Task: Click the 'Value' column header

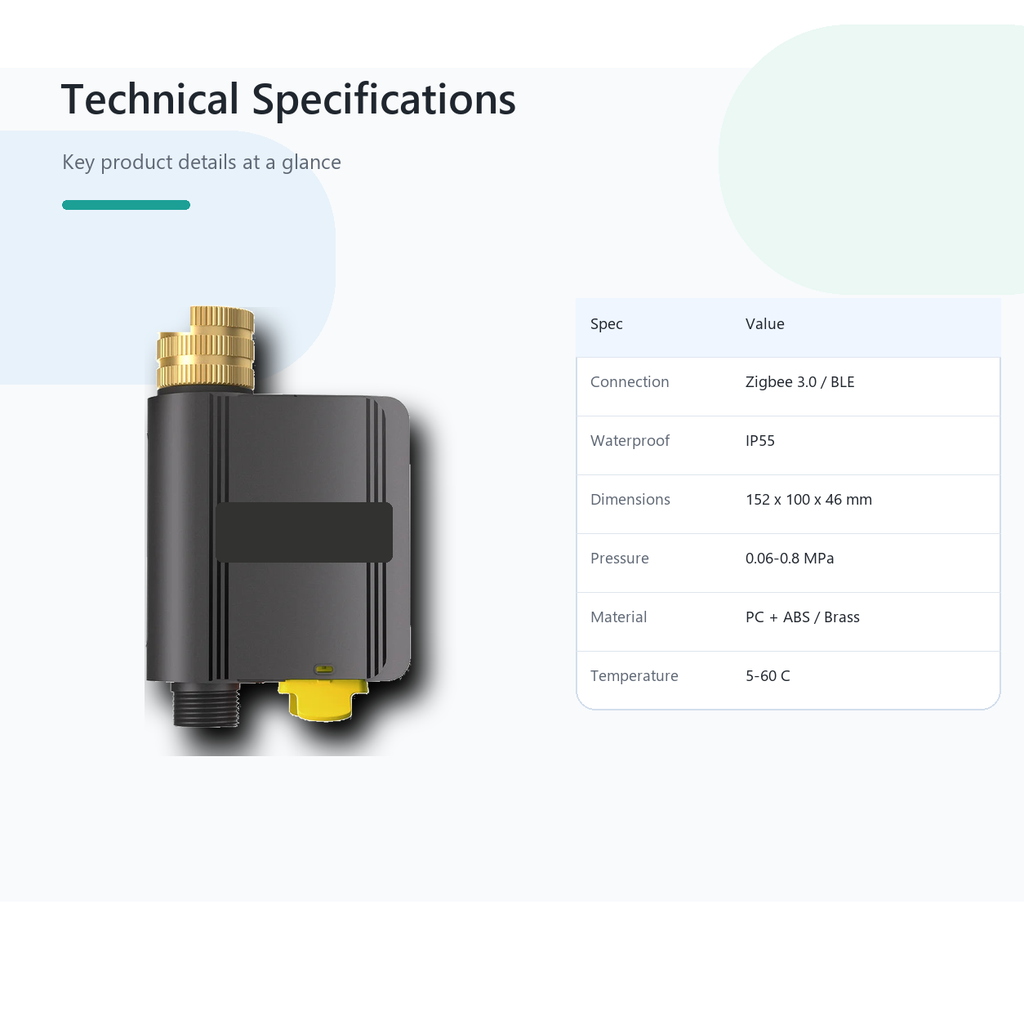Action: pos(765,324)
